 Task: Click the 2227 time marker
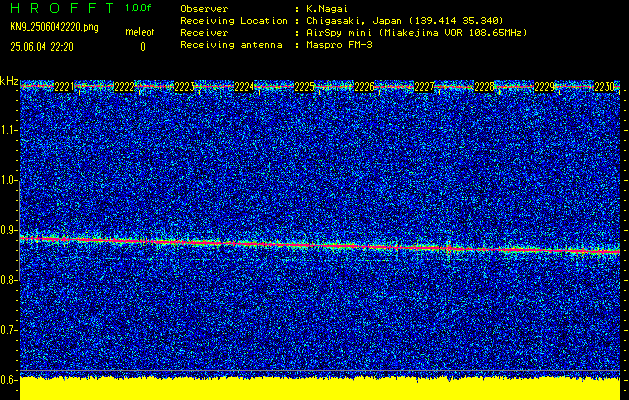pos(424,87)
